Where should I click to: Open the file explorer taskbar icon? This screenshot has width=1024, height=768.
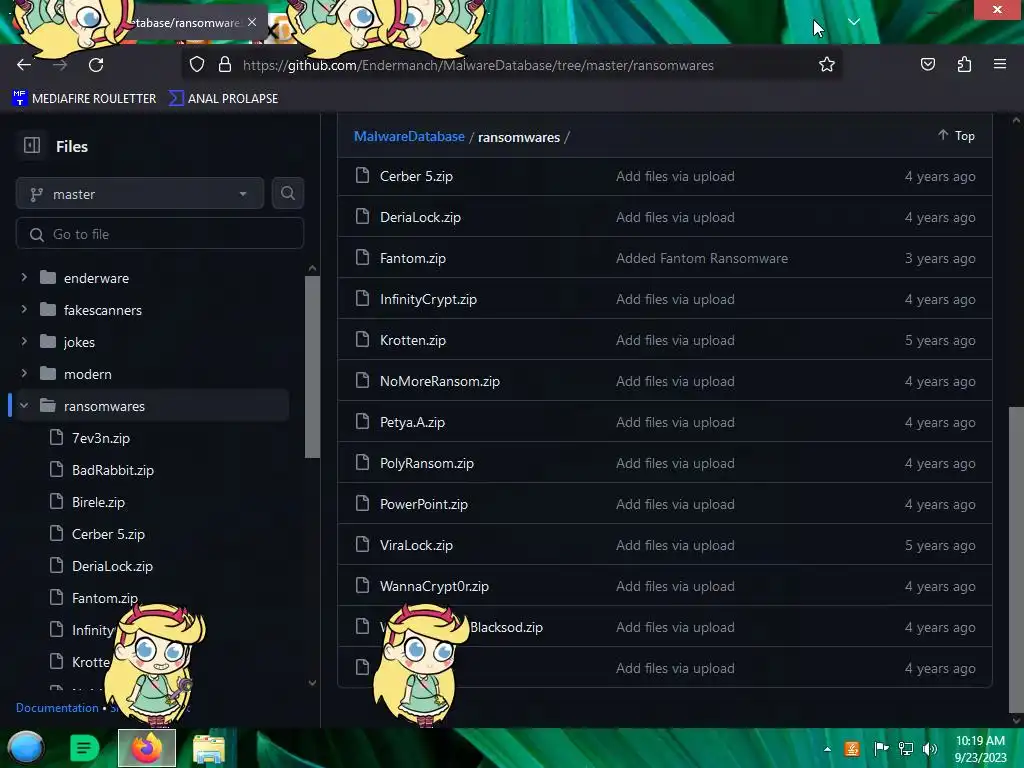209,750
